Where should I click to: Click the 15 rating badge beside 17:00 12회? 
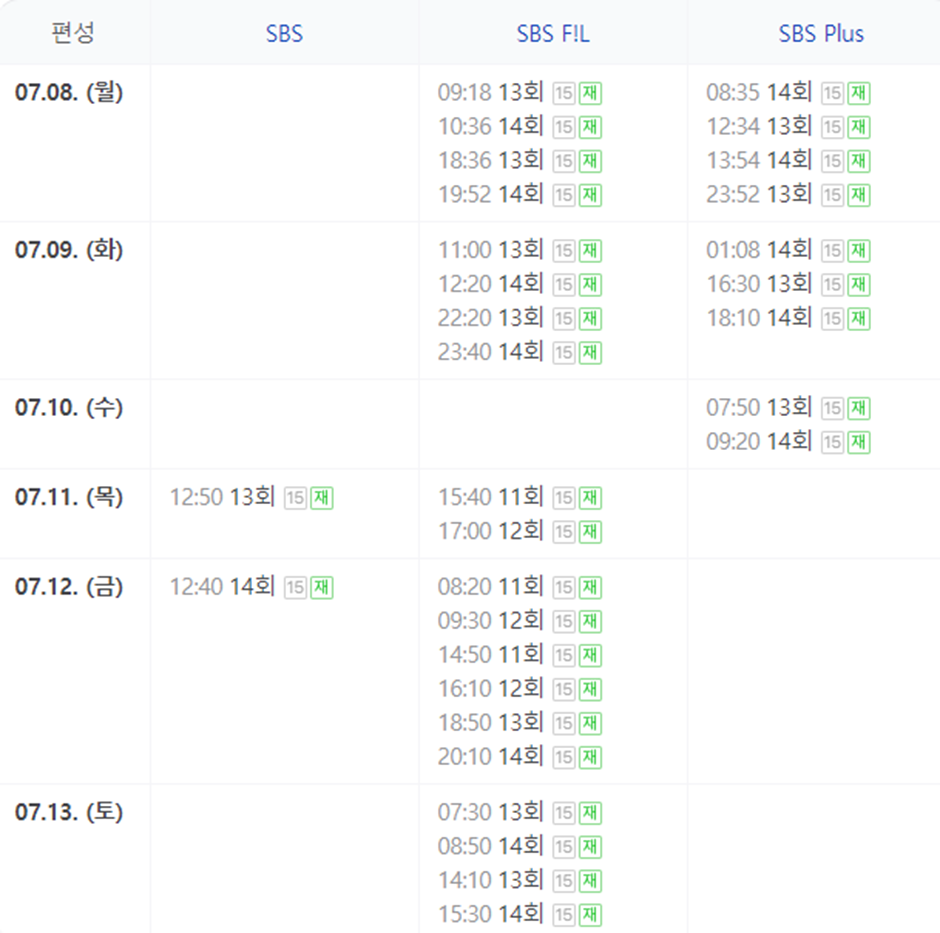coord(564,532)
